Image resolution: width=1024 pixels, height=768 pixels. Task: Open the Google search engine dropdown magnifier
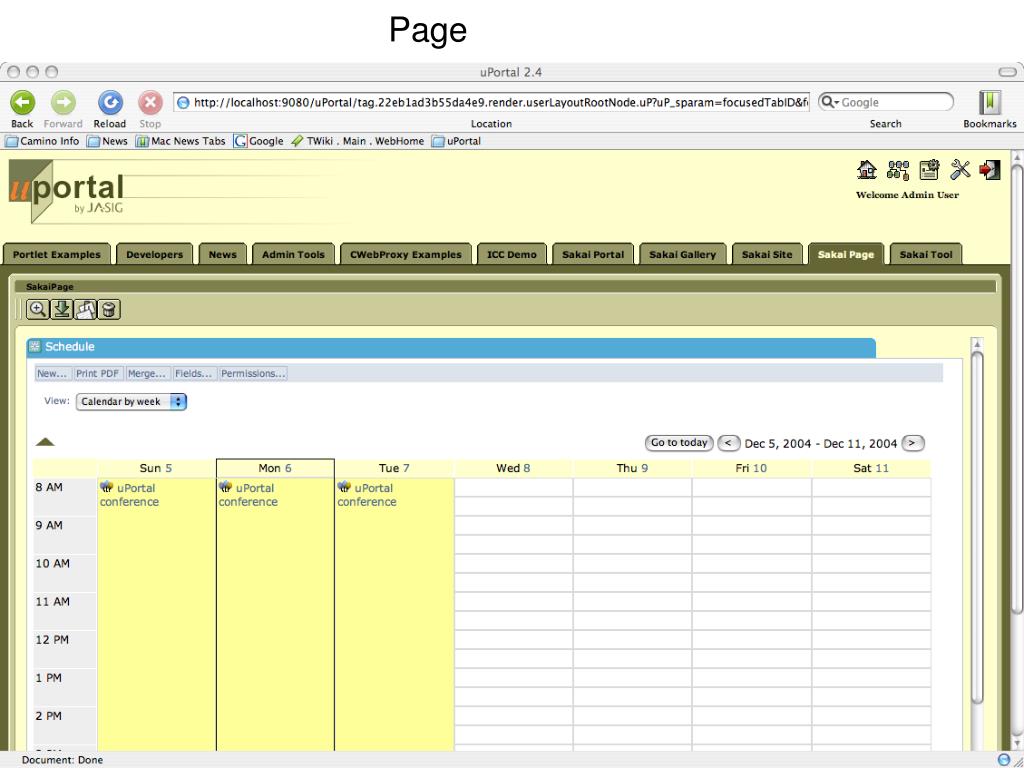point(829,102)
